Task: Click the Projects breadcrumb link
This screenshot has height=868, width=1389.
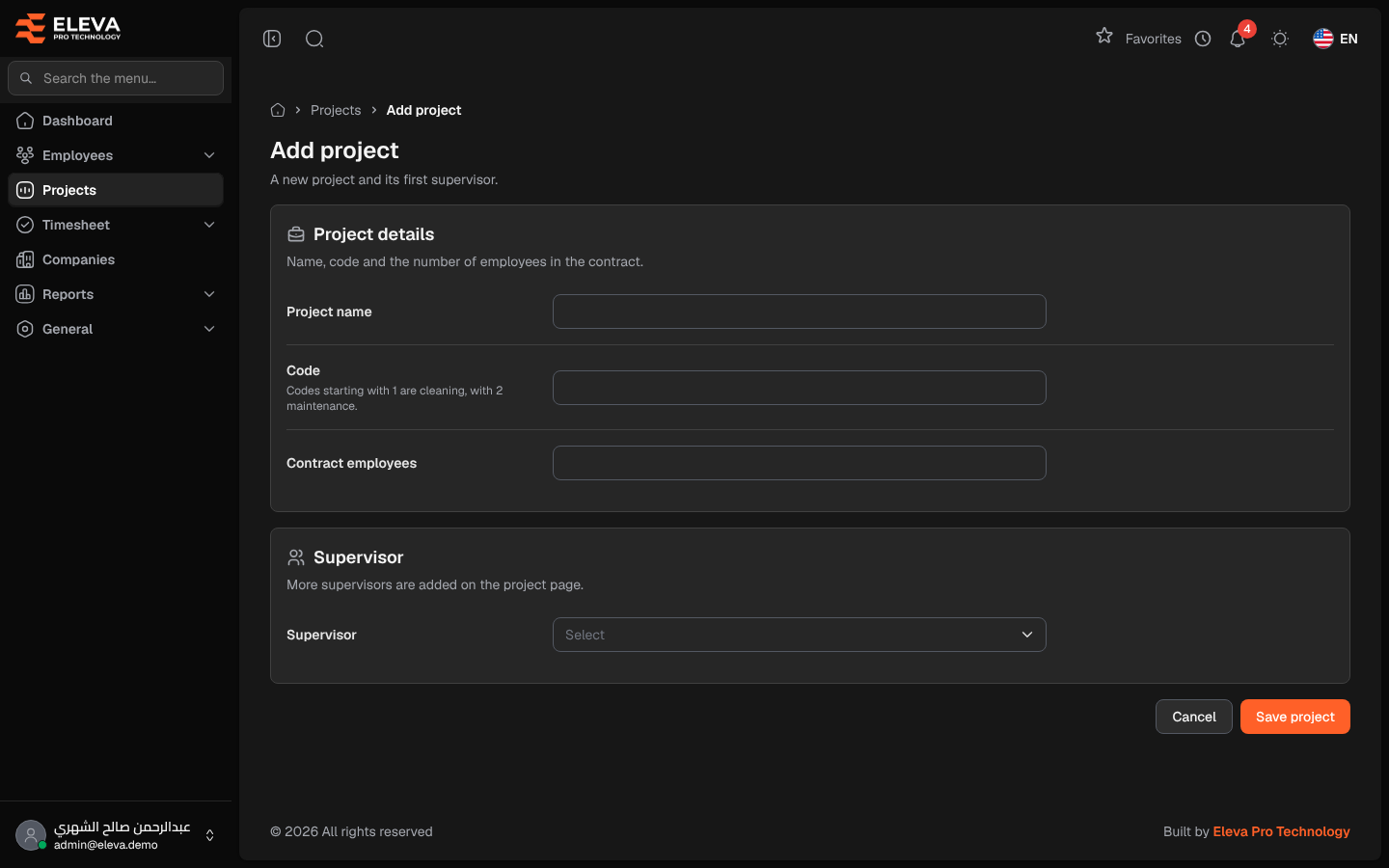Action: [336, 110]
